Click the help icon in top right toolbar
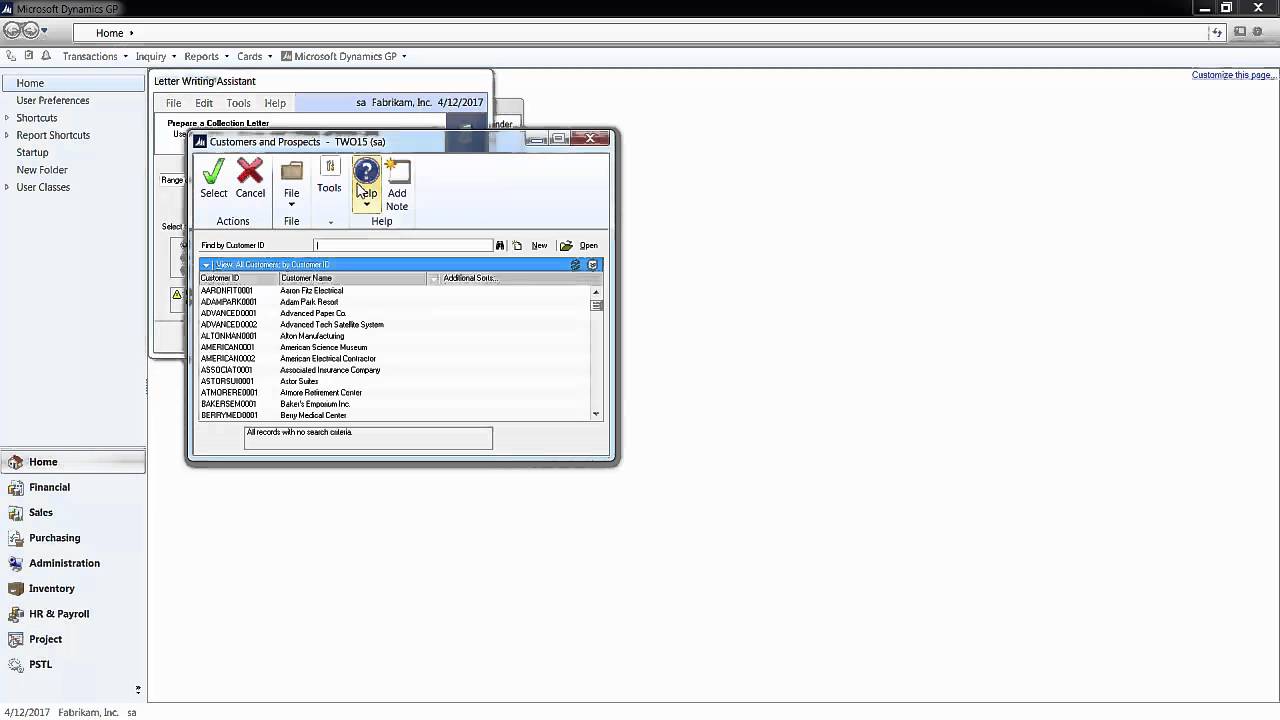The width and height of the screenshot is (1280, 720). 1257,32
